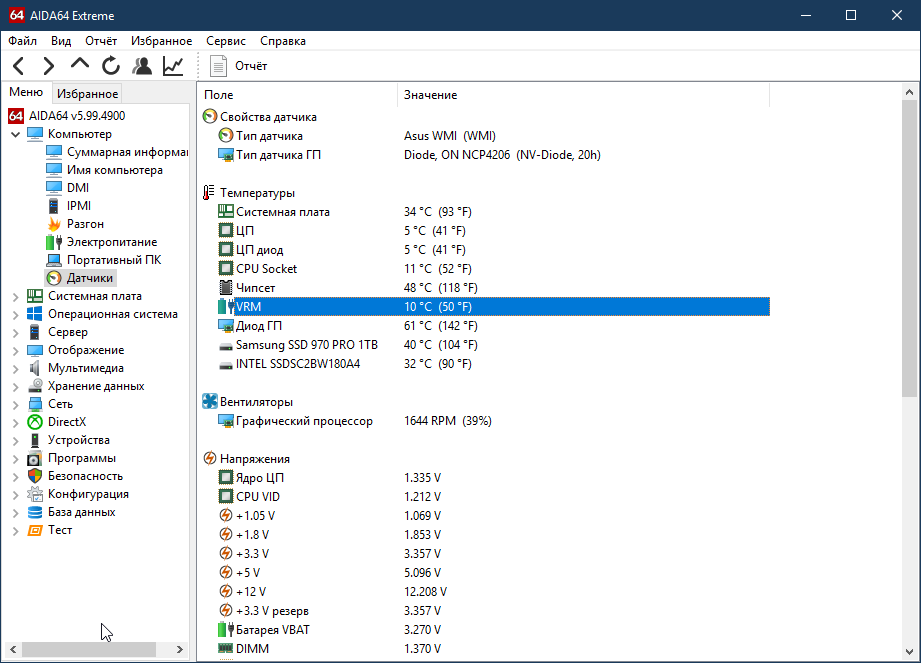This screenshot has width=921, height=663.
Task: Click the Конфигурация gear icon
Action: (35, 494)
